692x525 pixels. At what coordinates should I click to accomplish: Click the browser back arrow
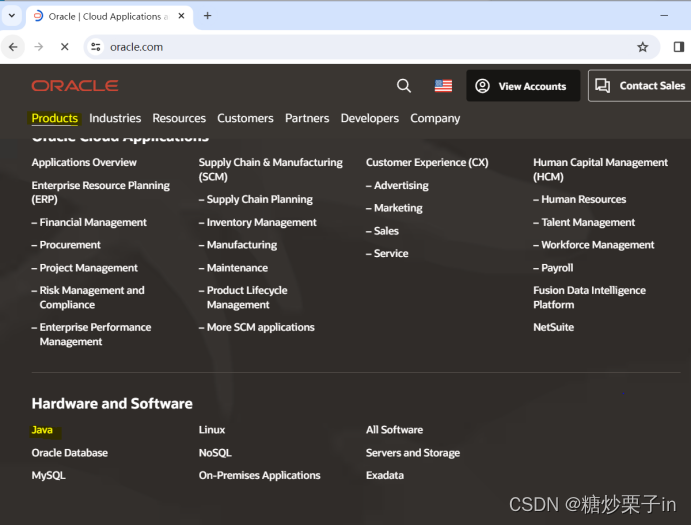pyautogui.click(x=13, y=47)
